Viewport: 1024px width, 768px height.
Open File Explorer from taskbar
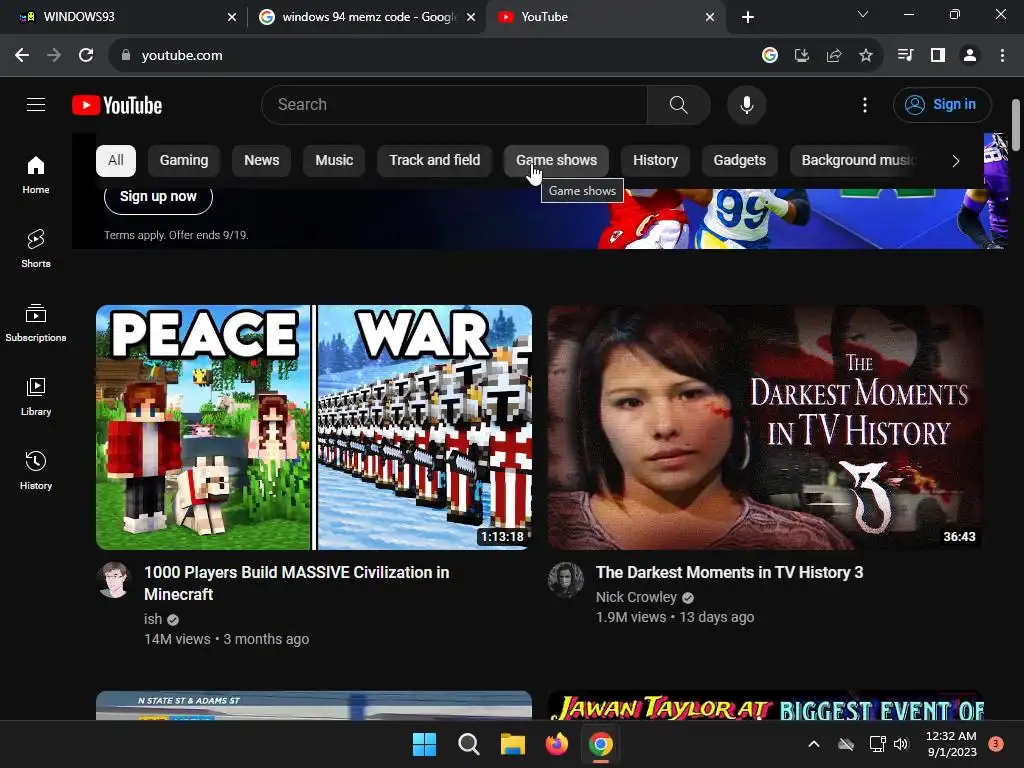point(513,744)
